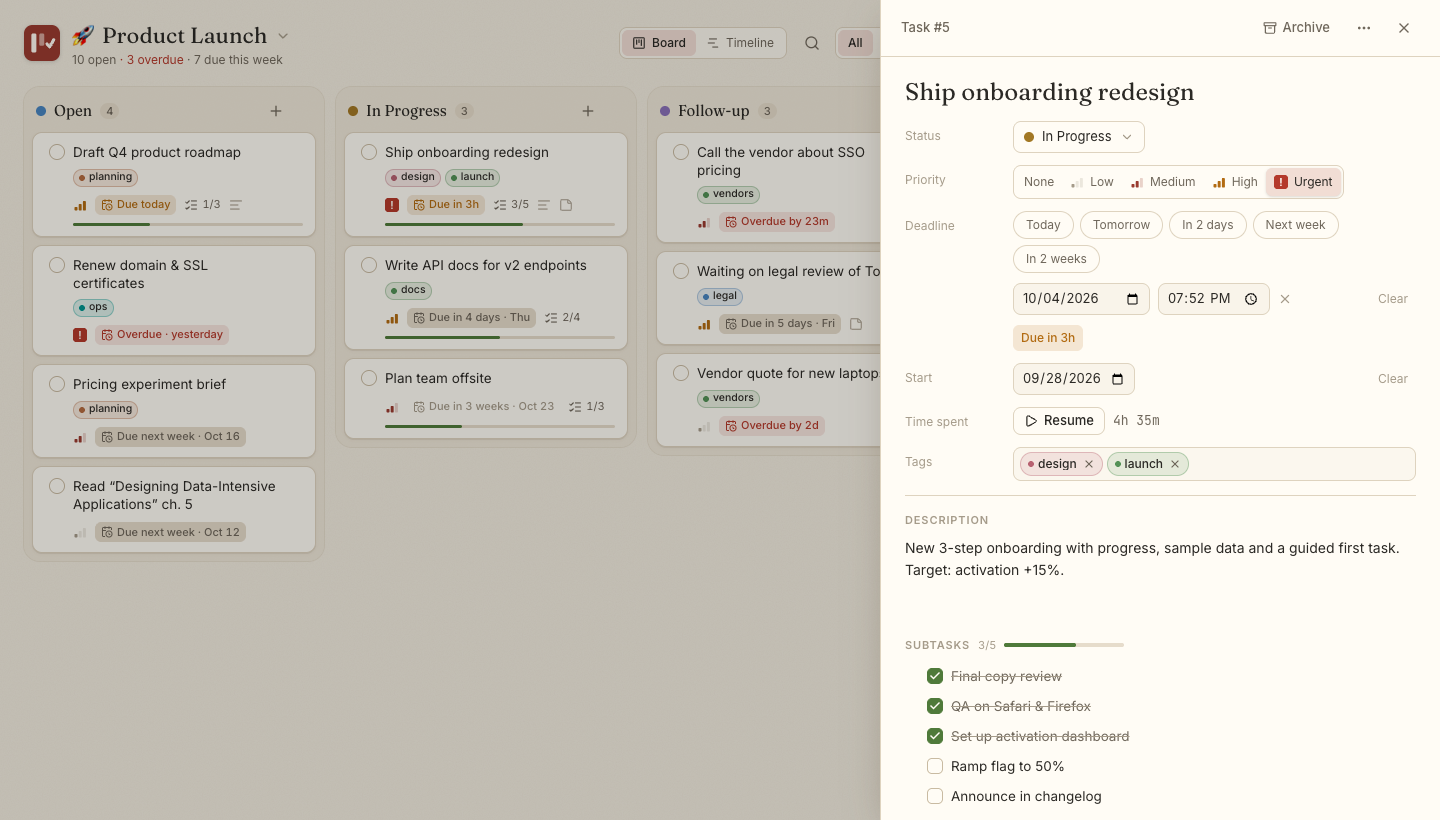Click the app logo icon
The width and height of the screenshot is (1440, 820).
(42, 43)
